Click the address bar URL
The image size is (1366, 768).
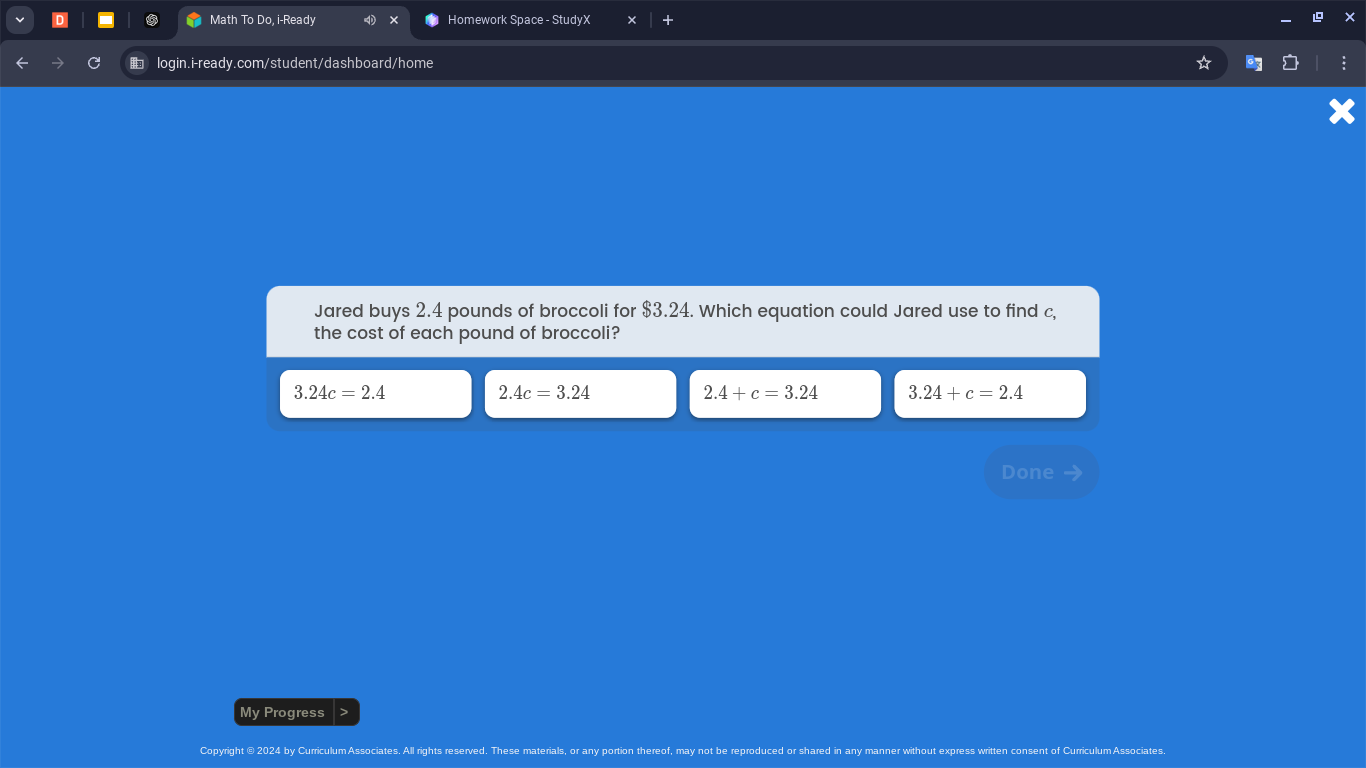coord(295,63)
